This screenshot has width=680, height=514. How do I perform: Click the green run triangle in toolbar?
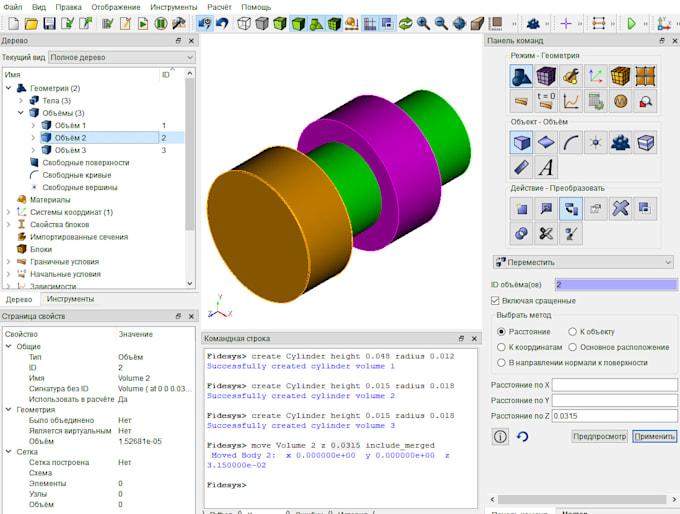pyautogui.click(x=631, y=23)
